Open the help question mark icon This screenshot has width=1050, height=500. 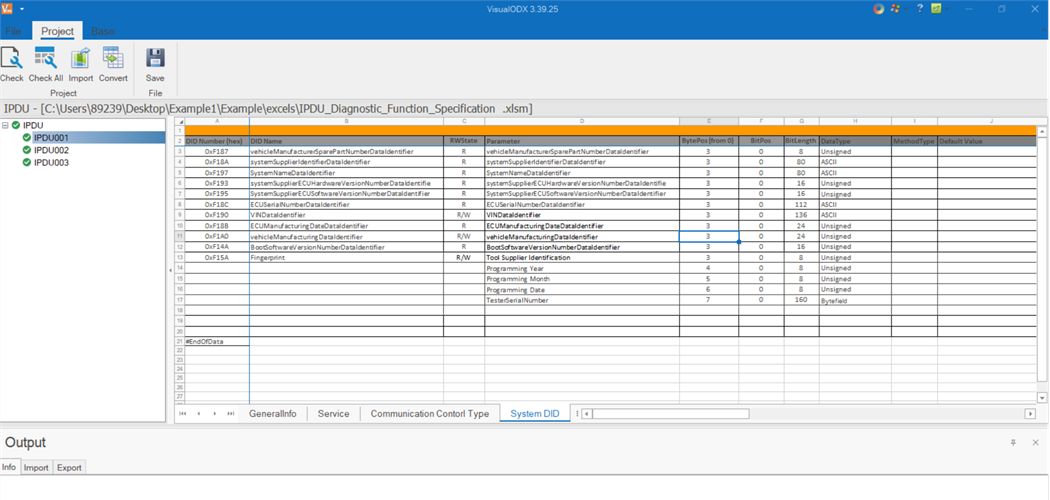pos(919,9)
